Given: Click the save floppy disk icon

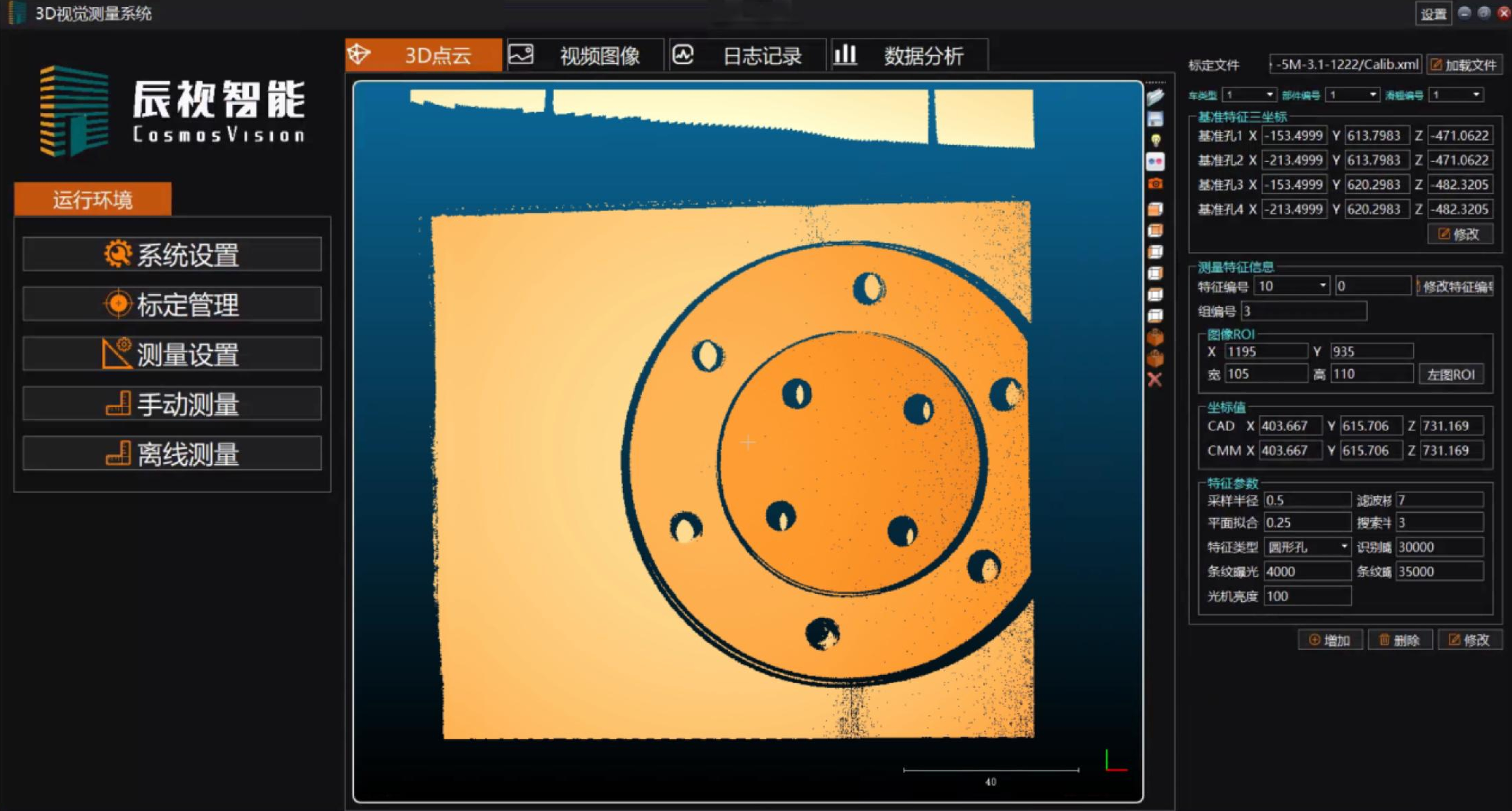Looking at the screenshot, I should tap(1155, 119).
